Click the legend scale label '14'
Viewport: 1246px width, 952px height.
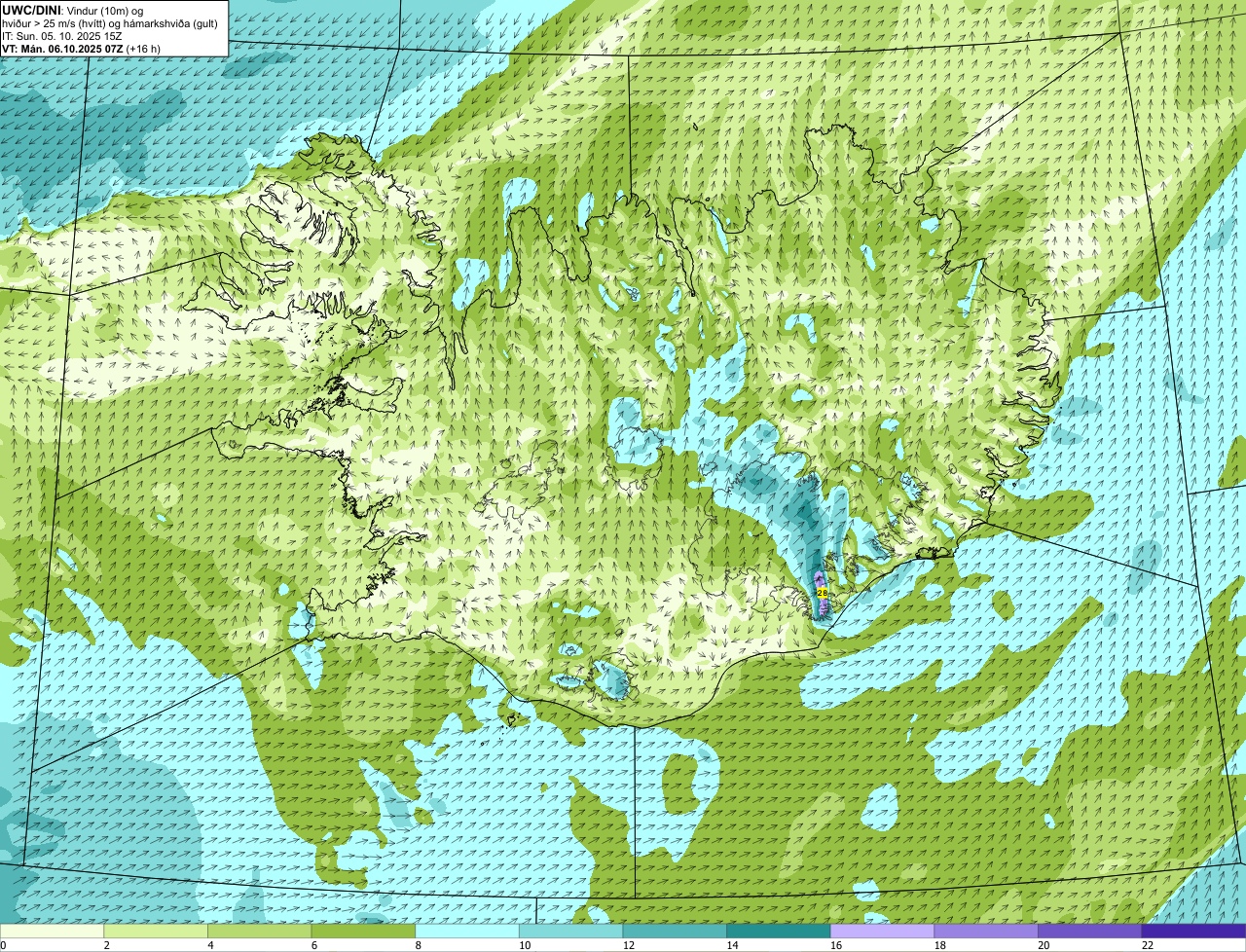pos(732,945)
